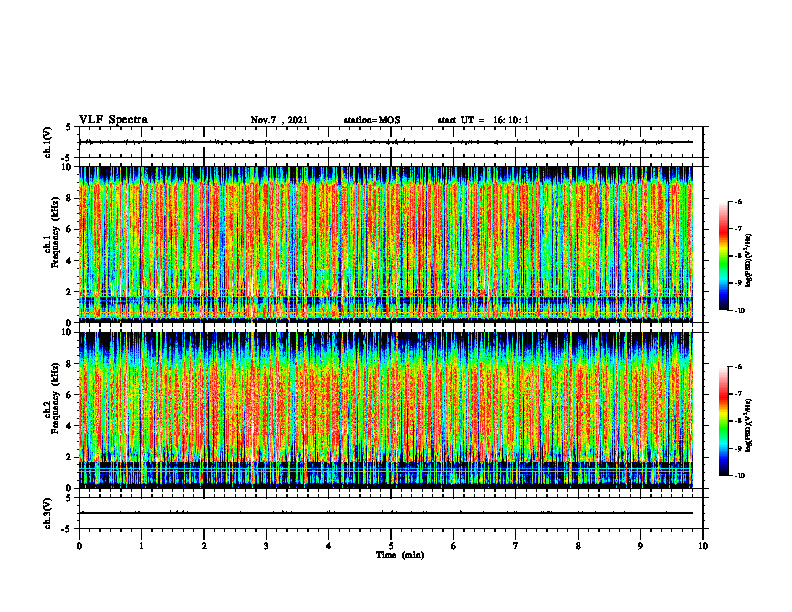Click the "6" kHz tick on ch.2 frequency axis
Image resolution: width=792 pixels, height=612 pixels.
[x=70, y=395]
